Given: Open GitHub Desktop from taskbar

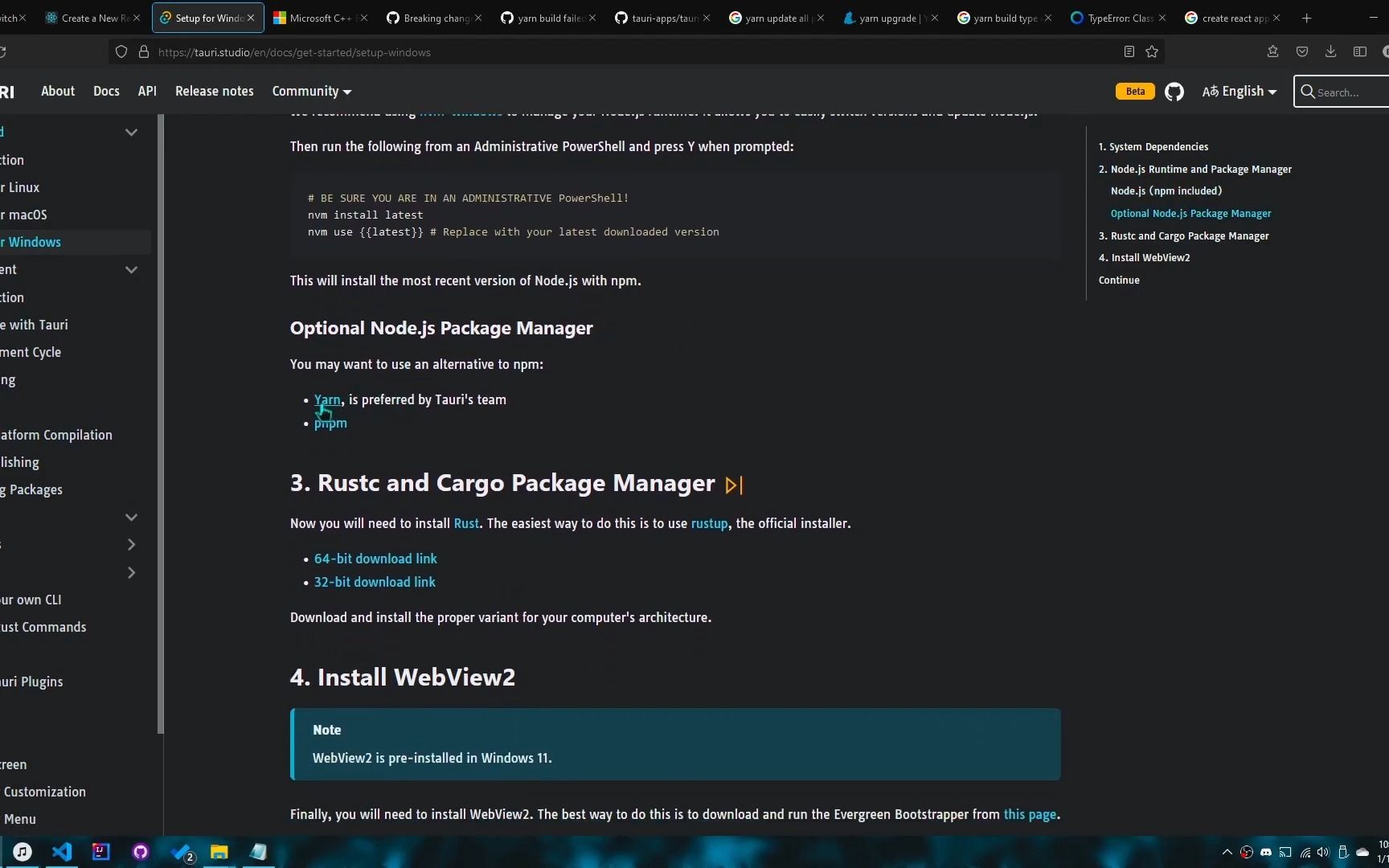Looking at the screenshot, I should [x=141, y=852].
